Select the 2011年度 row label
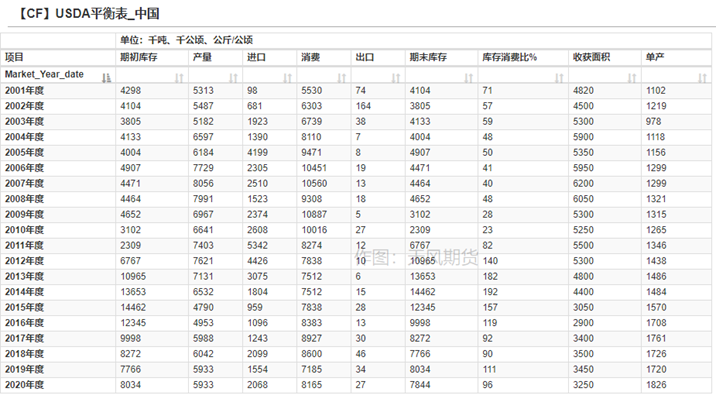The image size is (716, 402). 24,245
